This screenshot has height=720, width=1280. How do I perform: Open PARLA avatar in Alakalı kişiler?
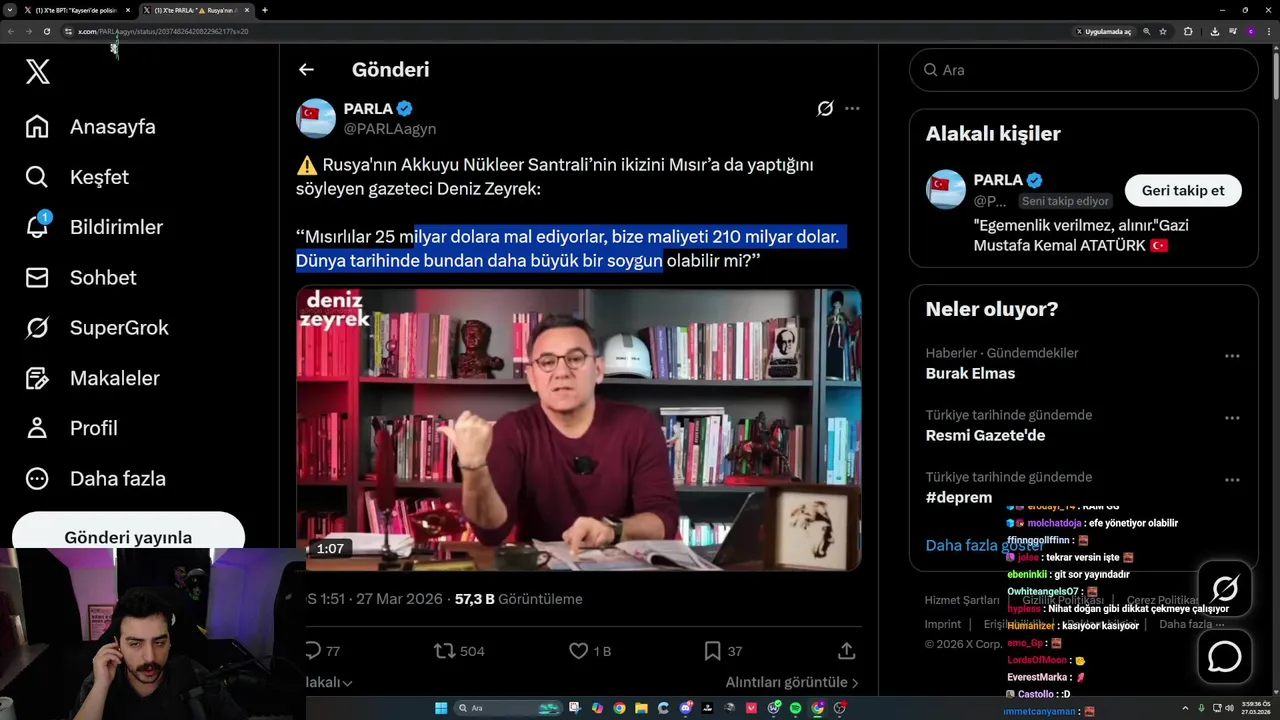tap(946, 190)
